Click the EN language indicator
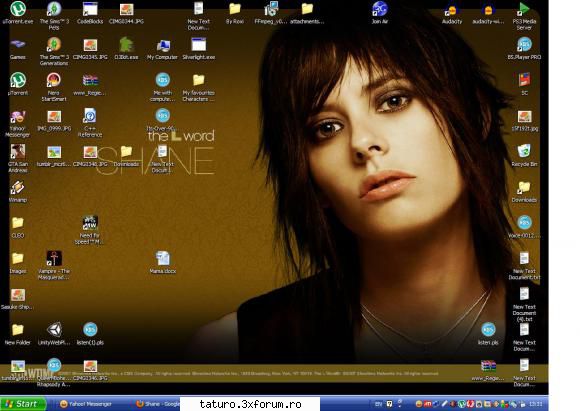The image size is (580, 411). pyautogui.click(x=378, y=404)
